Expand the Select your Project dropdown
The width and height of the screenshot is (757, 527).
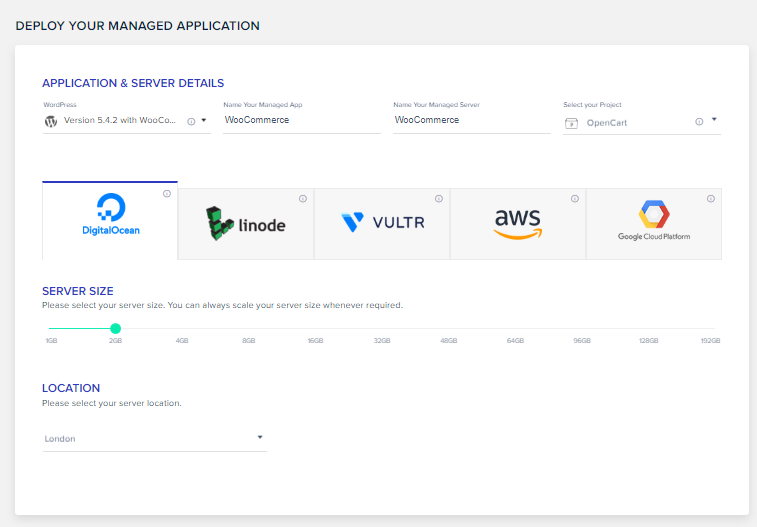[x=713, y=120]
